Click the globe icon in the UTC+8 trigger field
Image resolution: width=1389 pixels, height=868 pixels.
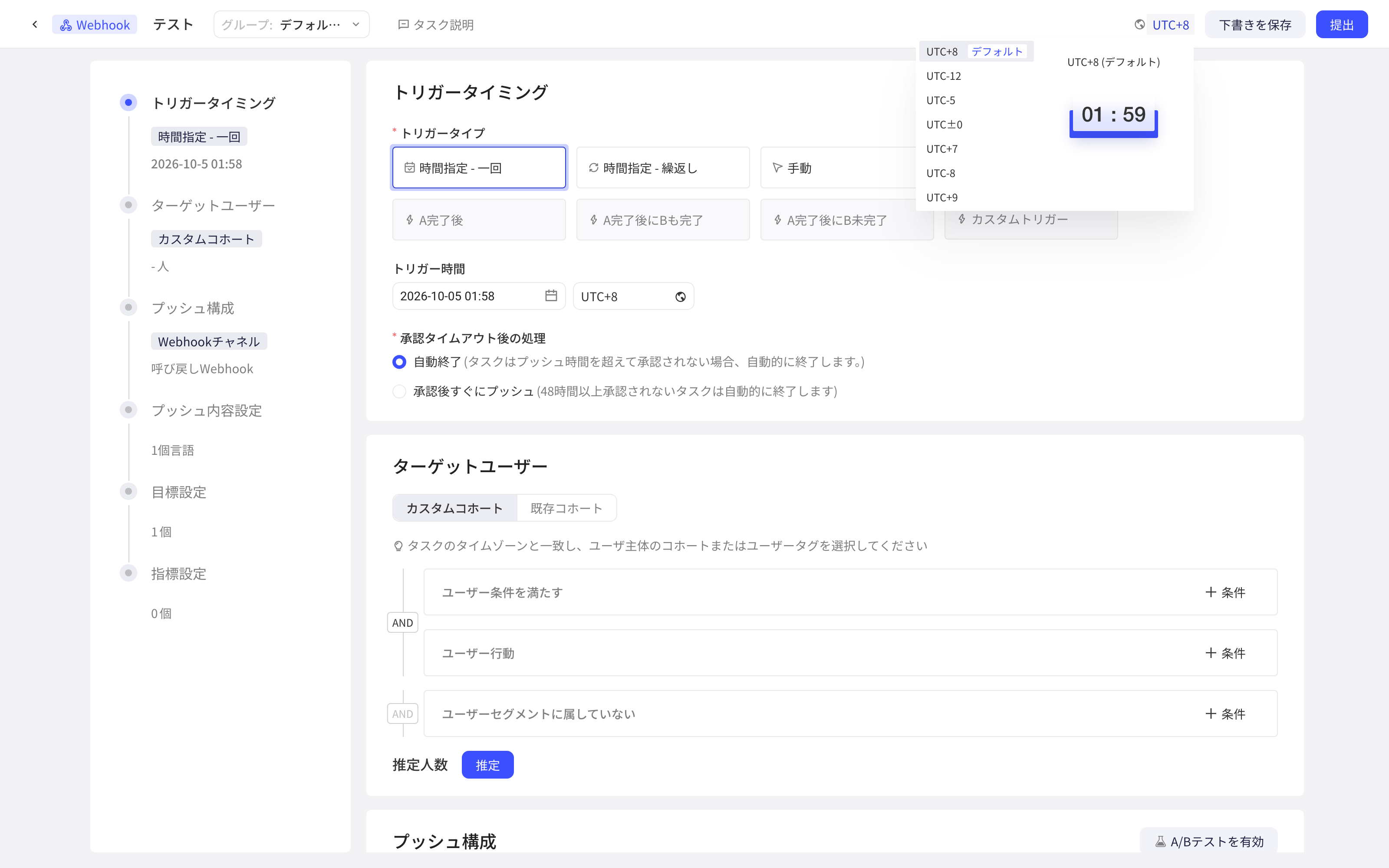680,297
